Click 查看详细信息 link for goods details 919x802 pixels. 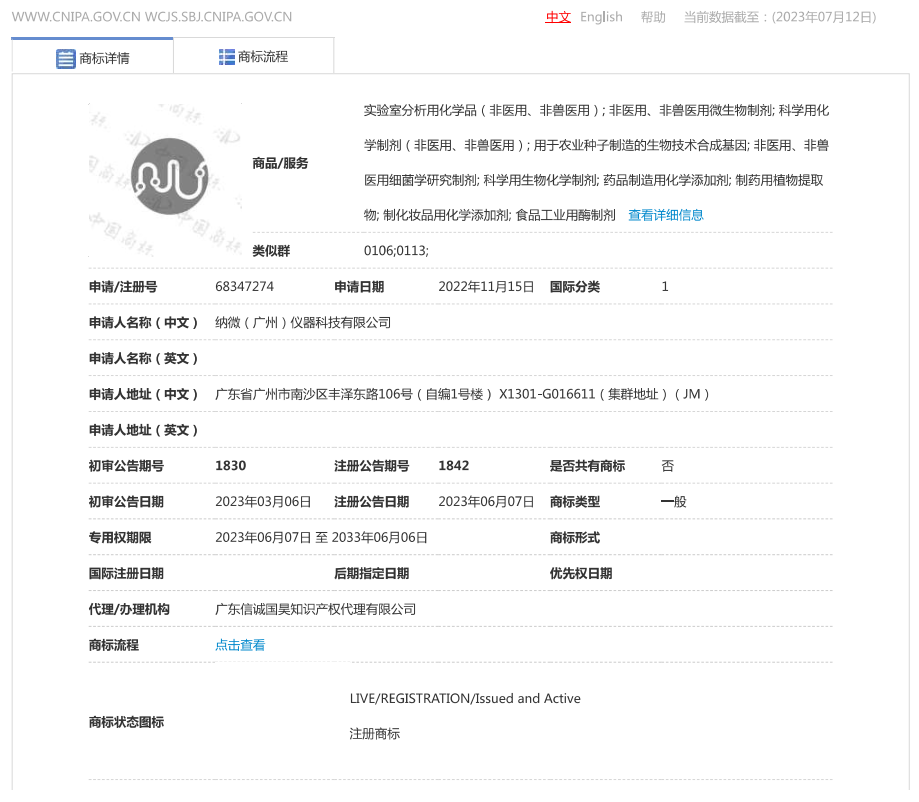pyautogui.click(x=665, y=215)
